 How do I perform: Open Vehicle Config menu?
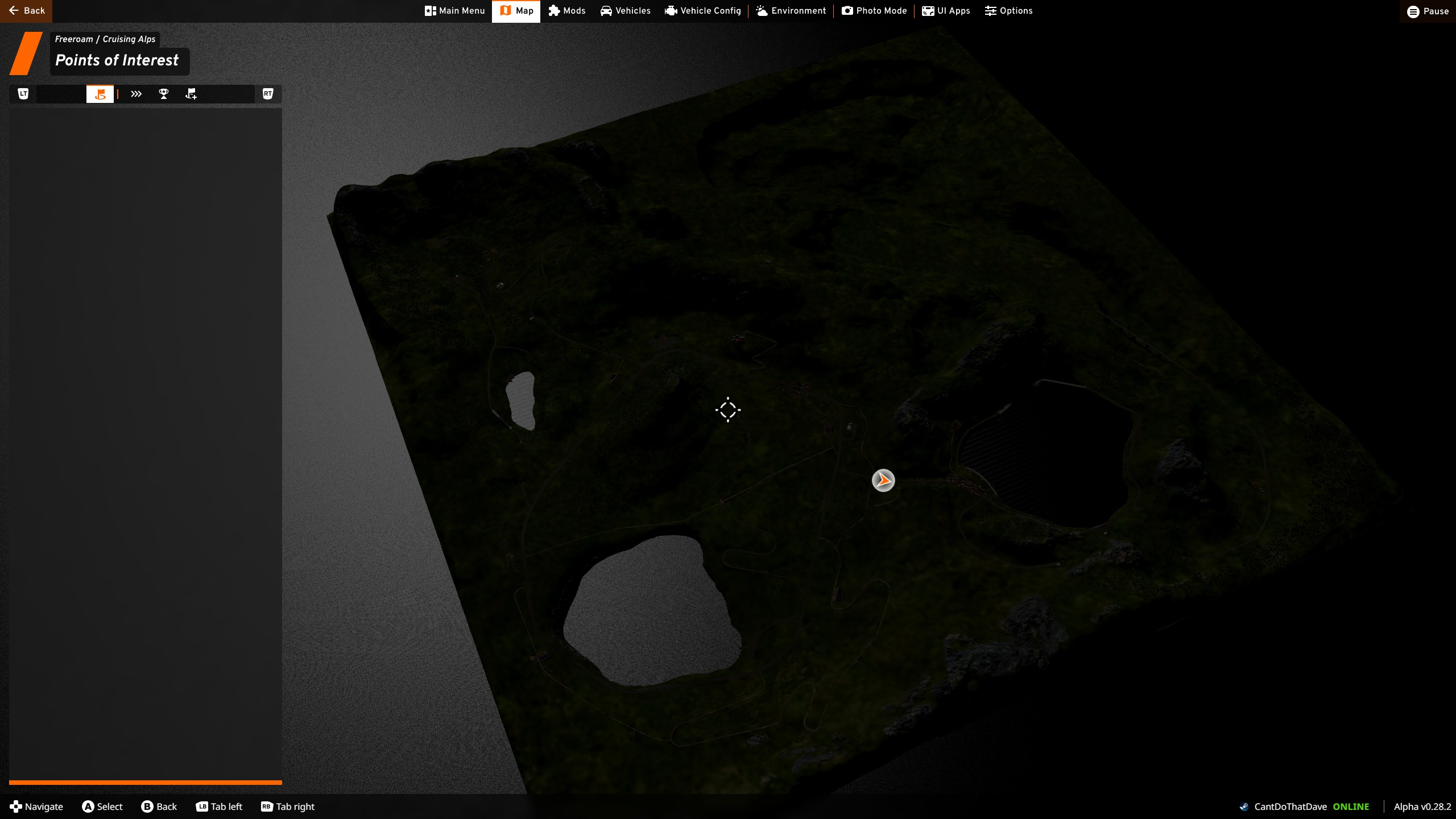coord(703,11)
